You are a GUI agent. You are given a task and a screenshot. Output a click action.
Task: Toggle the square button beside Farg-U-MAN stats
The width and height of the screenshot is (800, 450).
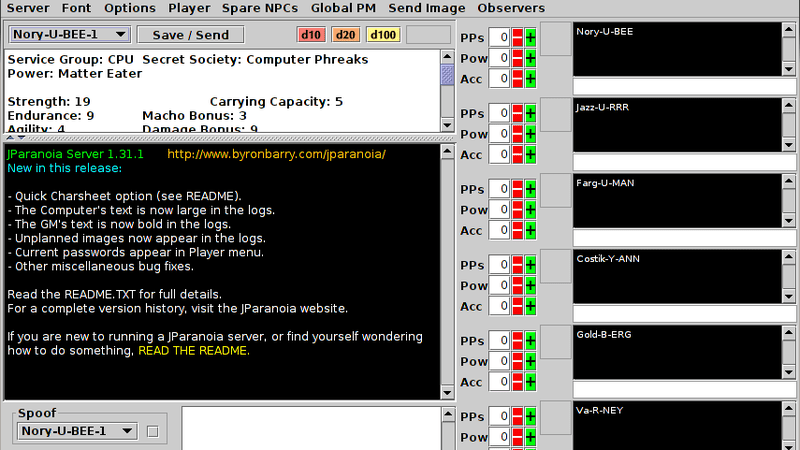point(556,190)
